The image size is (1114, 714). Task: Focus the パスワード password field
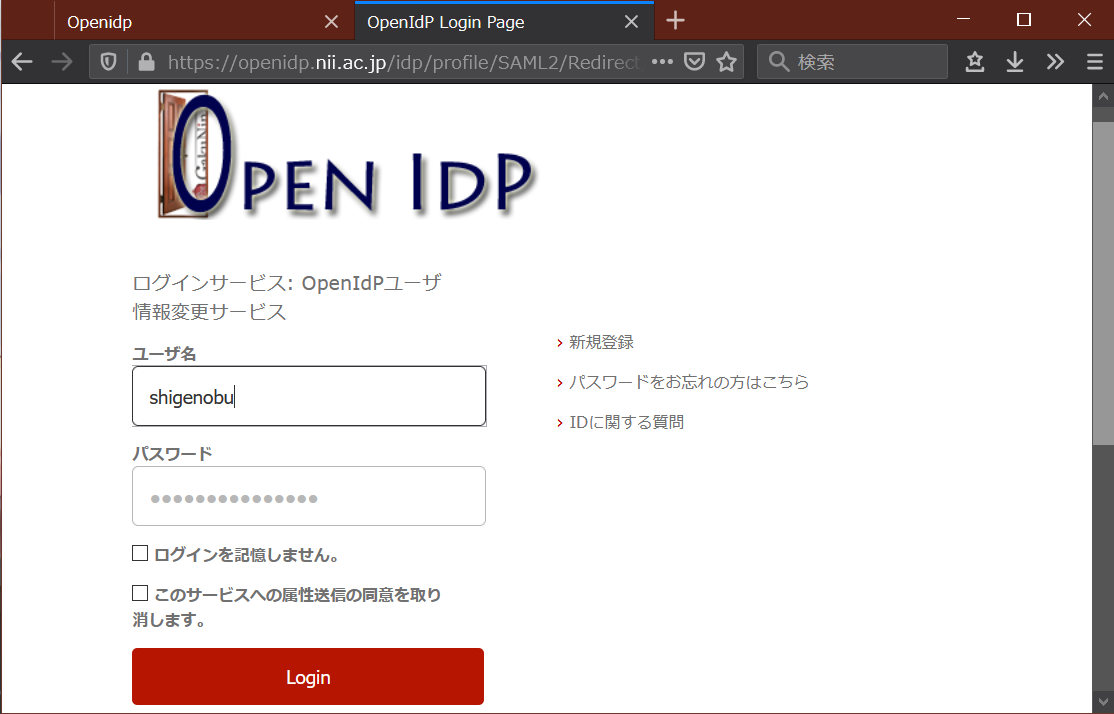click(x=309, y=496)
